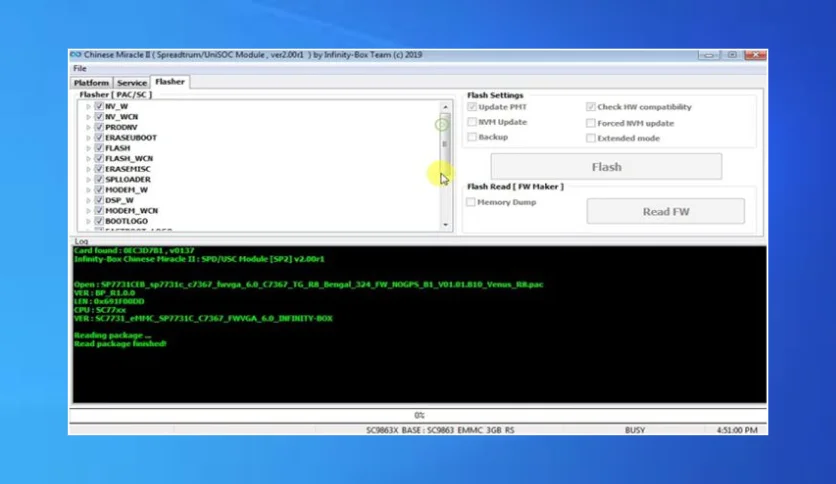This screenshot has width=836, height=484.
Task: Expand the NV_WCN tree node
Action: (89, 117)
